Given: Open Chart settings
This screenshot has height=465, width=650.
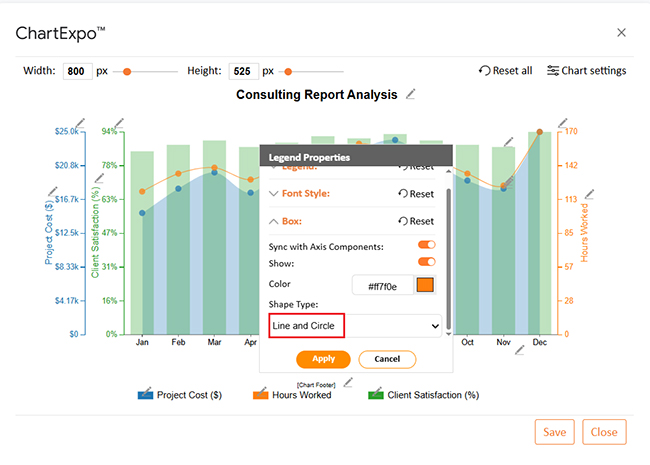Looking at the screenshot, I should click(587, 71).
